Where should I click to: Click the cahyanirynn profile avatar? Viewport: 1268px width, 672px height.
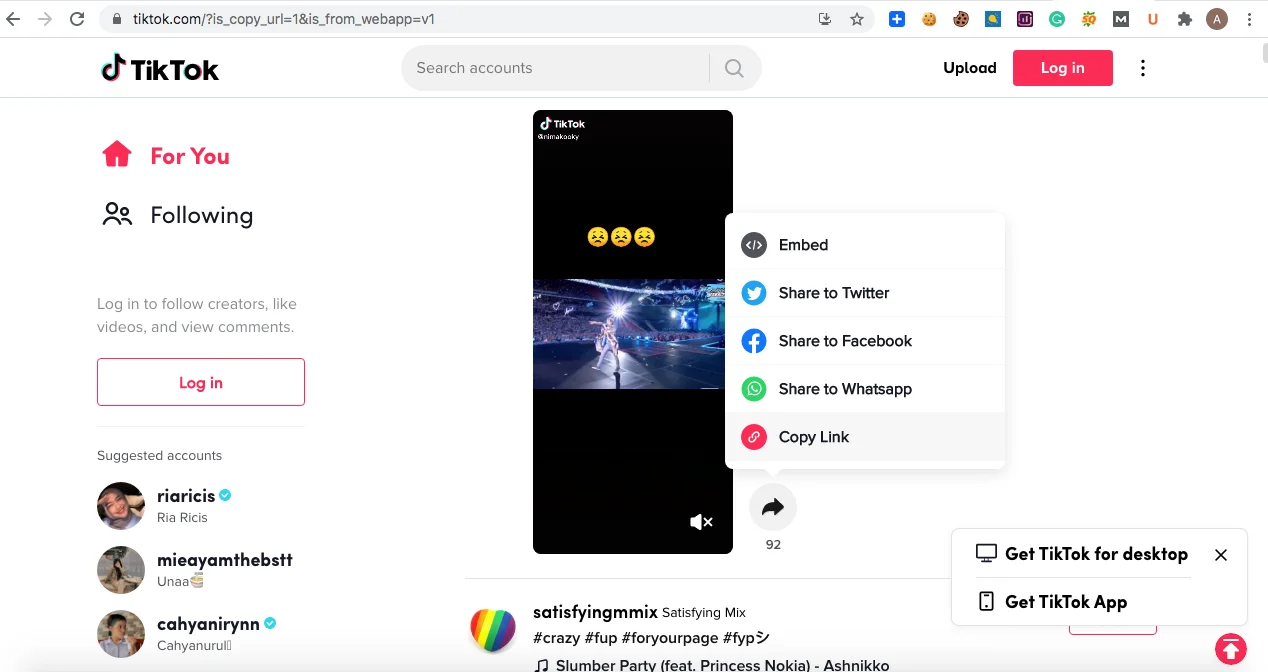point(121,634)
